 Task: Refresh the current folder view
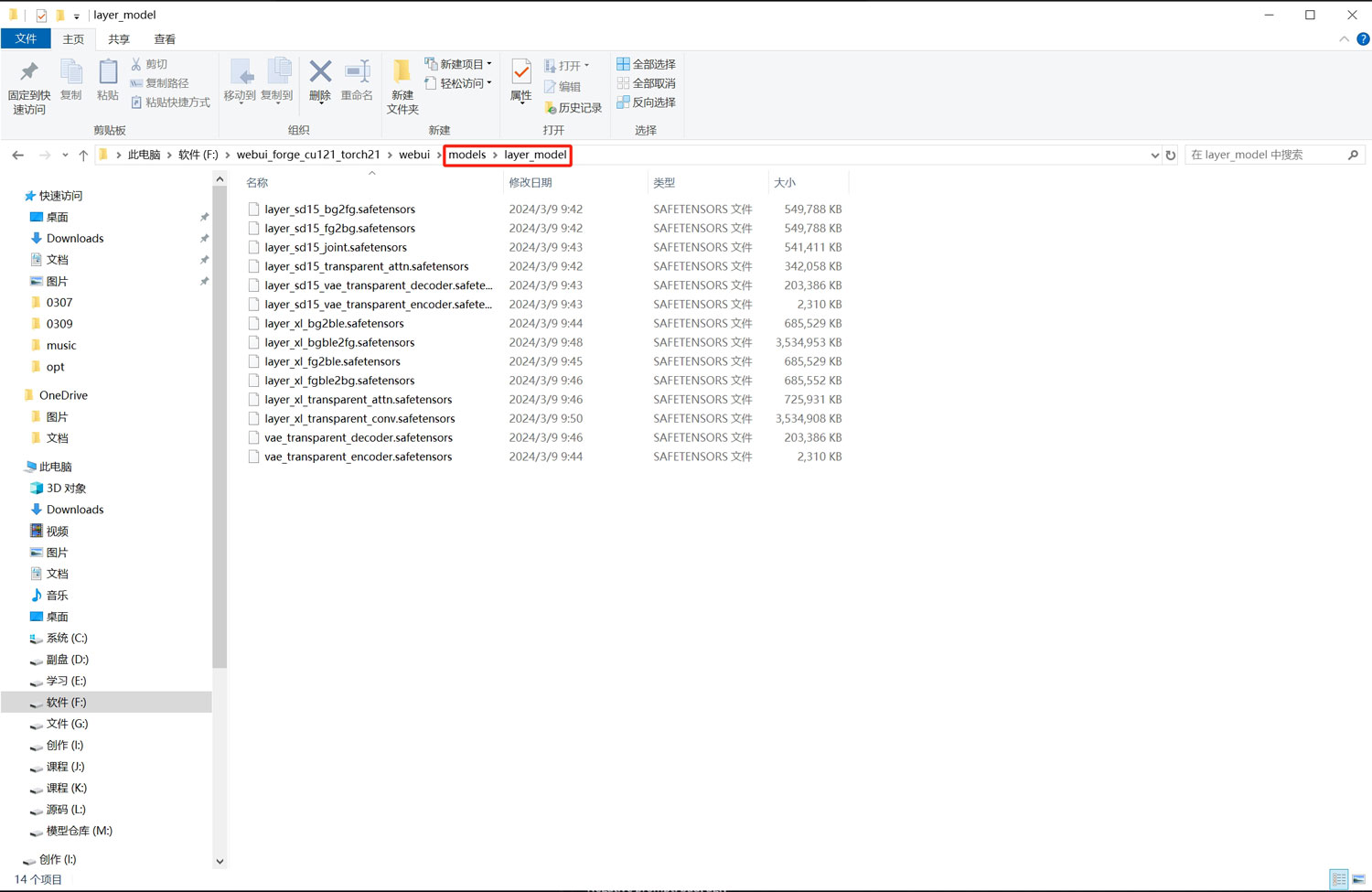(1171, 156)
